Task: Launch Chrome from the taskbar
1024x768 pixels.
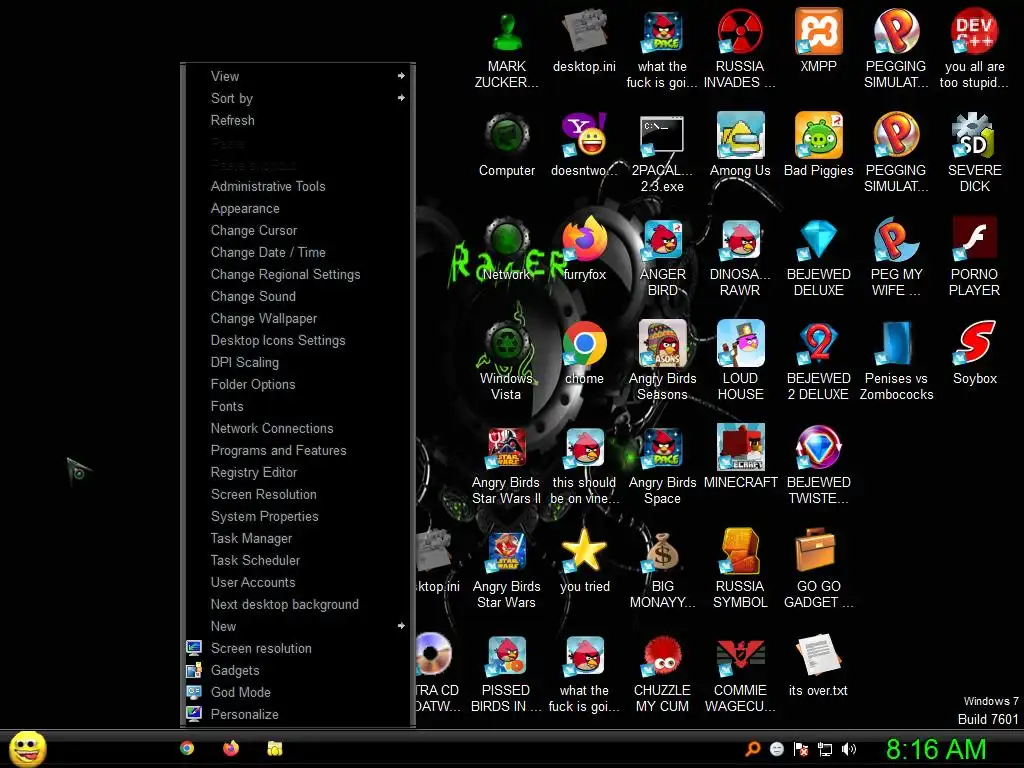Action: pos(187,748)
